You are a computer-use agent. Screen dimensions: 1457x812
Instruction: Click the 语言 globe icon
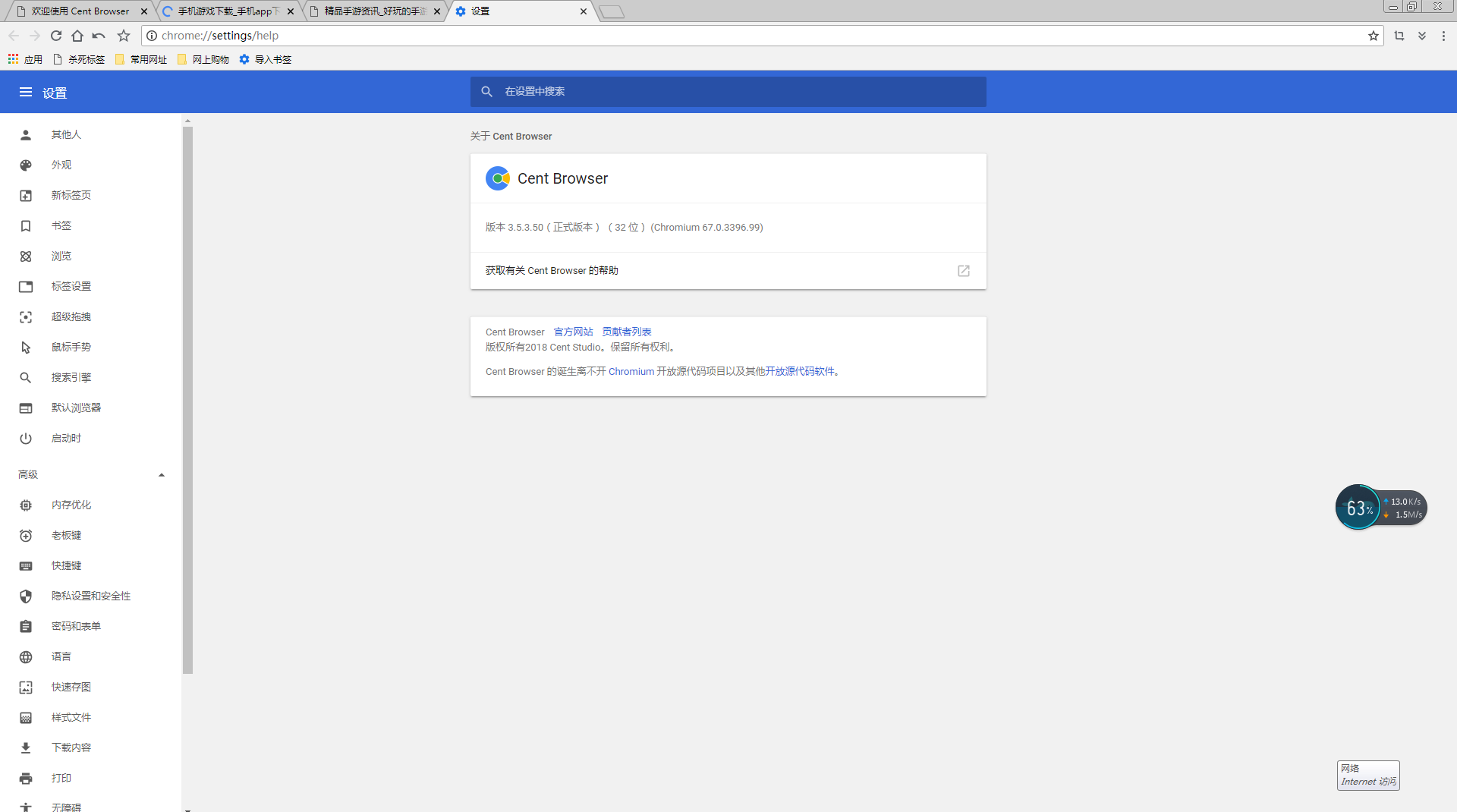pos(26,656)
